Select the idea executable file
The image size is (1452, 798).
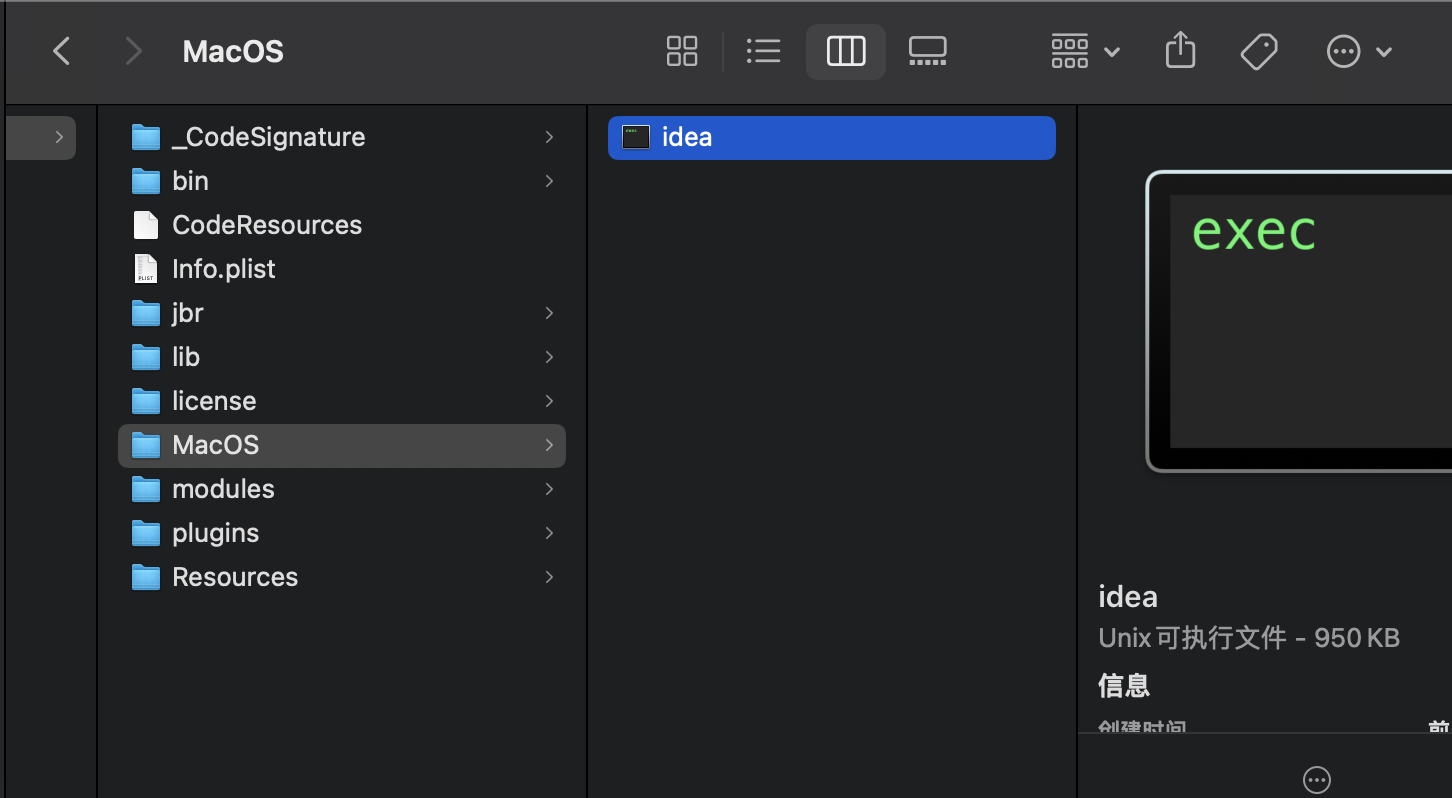click(x=687, y=138)
